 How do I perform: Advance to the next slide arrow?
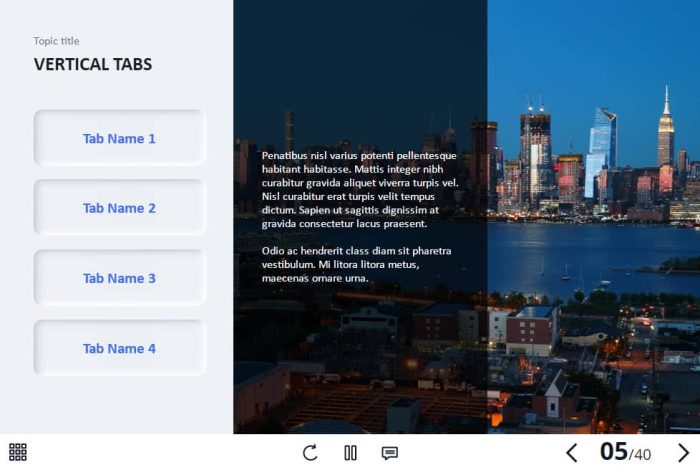683,453
